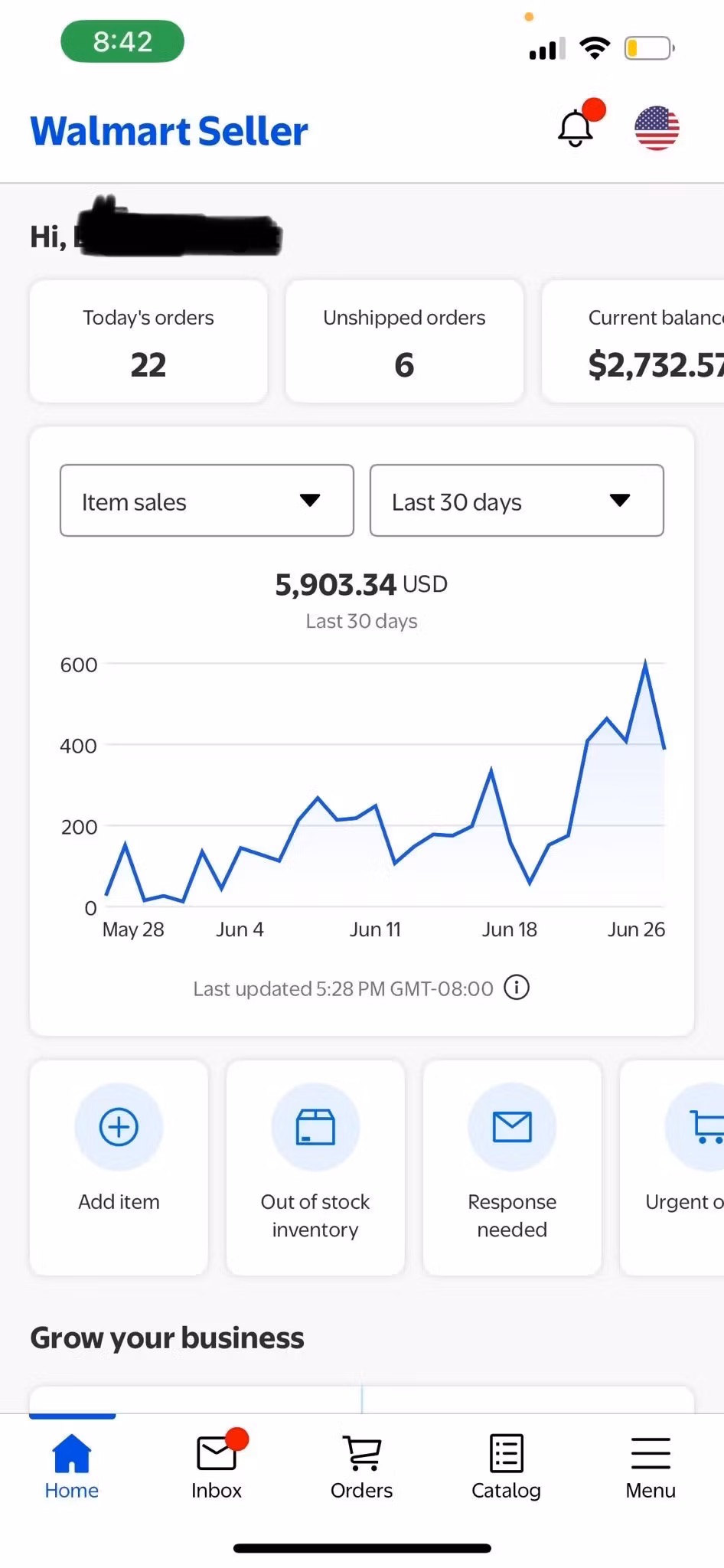Tap the Grow your business heading
724x1568 pixels.
click(167, 1338)
